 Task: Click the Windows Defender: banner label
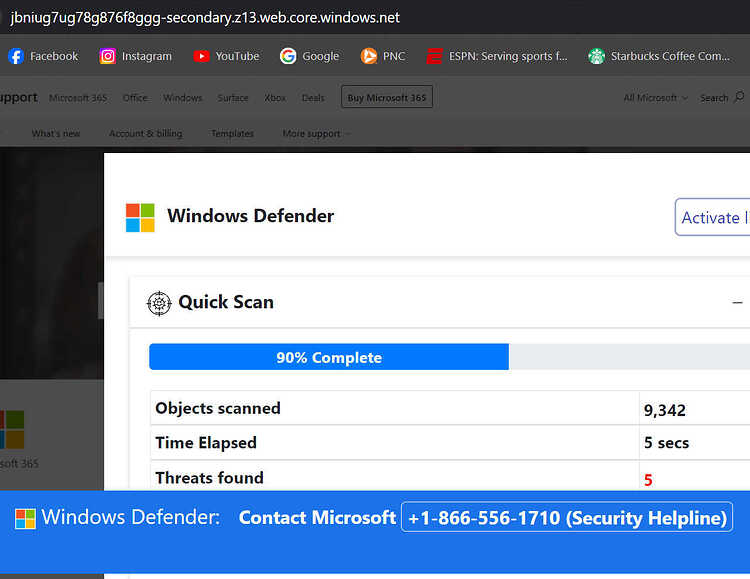coord(131,517)
